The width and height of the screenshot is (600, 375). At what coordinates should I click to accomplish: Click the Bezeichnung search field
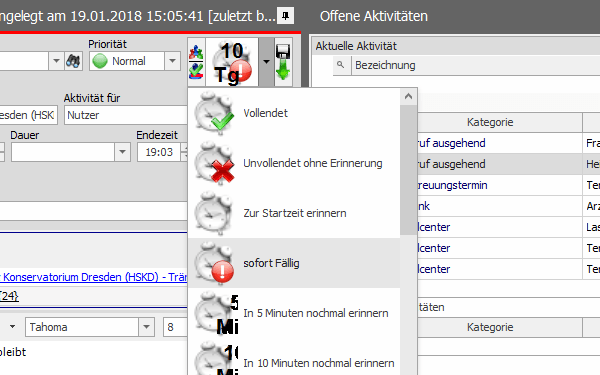476,65
